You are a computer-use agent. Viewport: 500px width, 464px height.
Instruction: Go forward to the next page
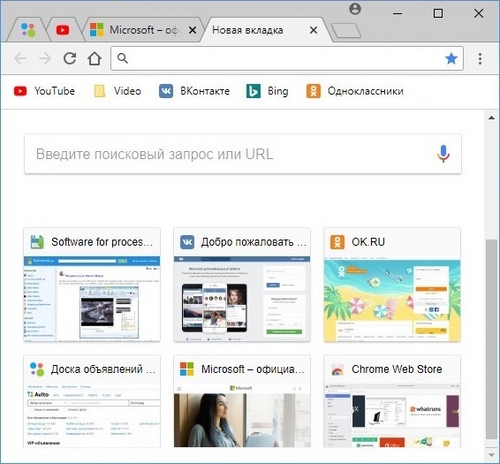[45, 59]
